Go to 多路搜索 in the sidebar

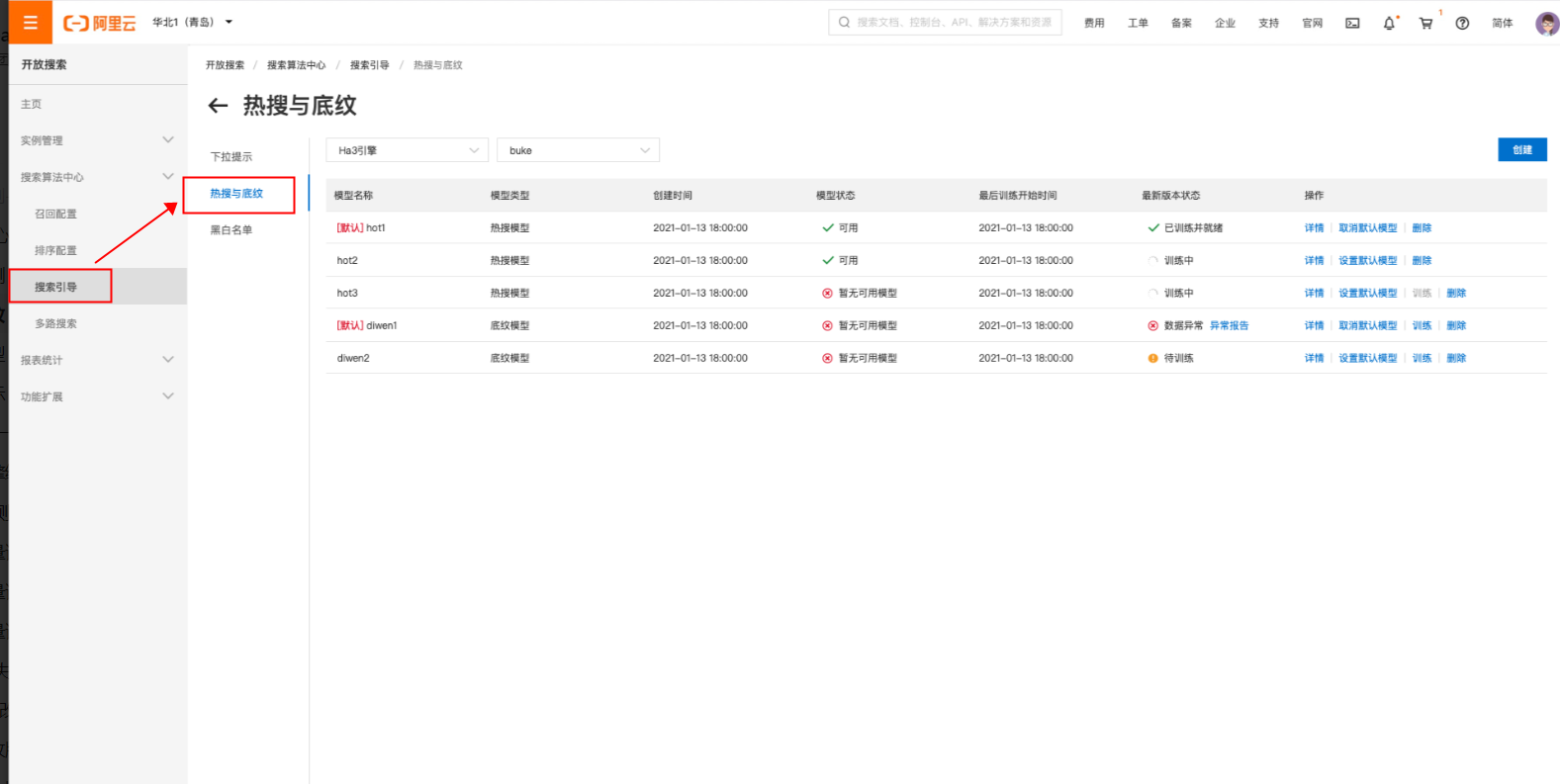point(55,323)
